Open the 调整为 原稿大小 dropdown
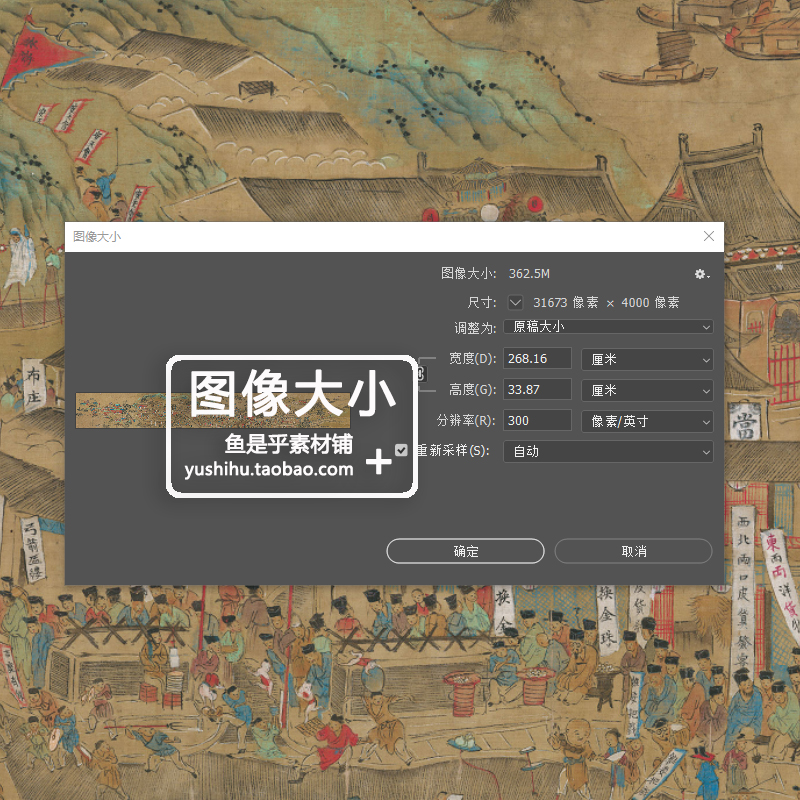The width and height of the screenshot is (800, 800). point(608,327)
